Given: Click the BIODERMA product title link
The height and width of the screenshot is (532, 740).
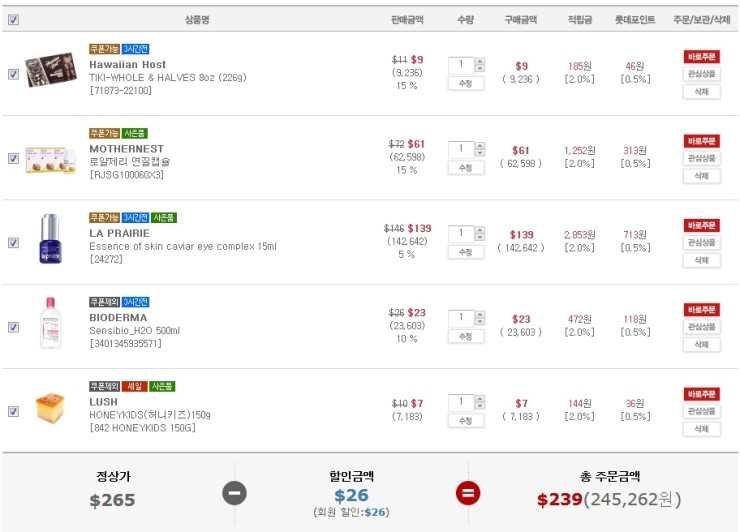Looking at the screenshot, I should pos(118,317).
